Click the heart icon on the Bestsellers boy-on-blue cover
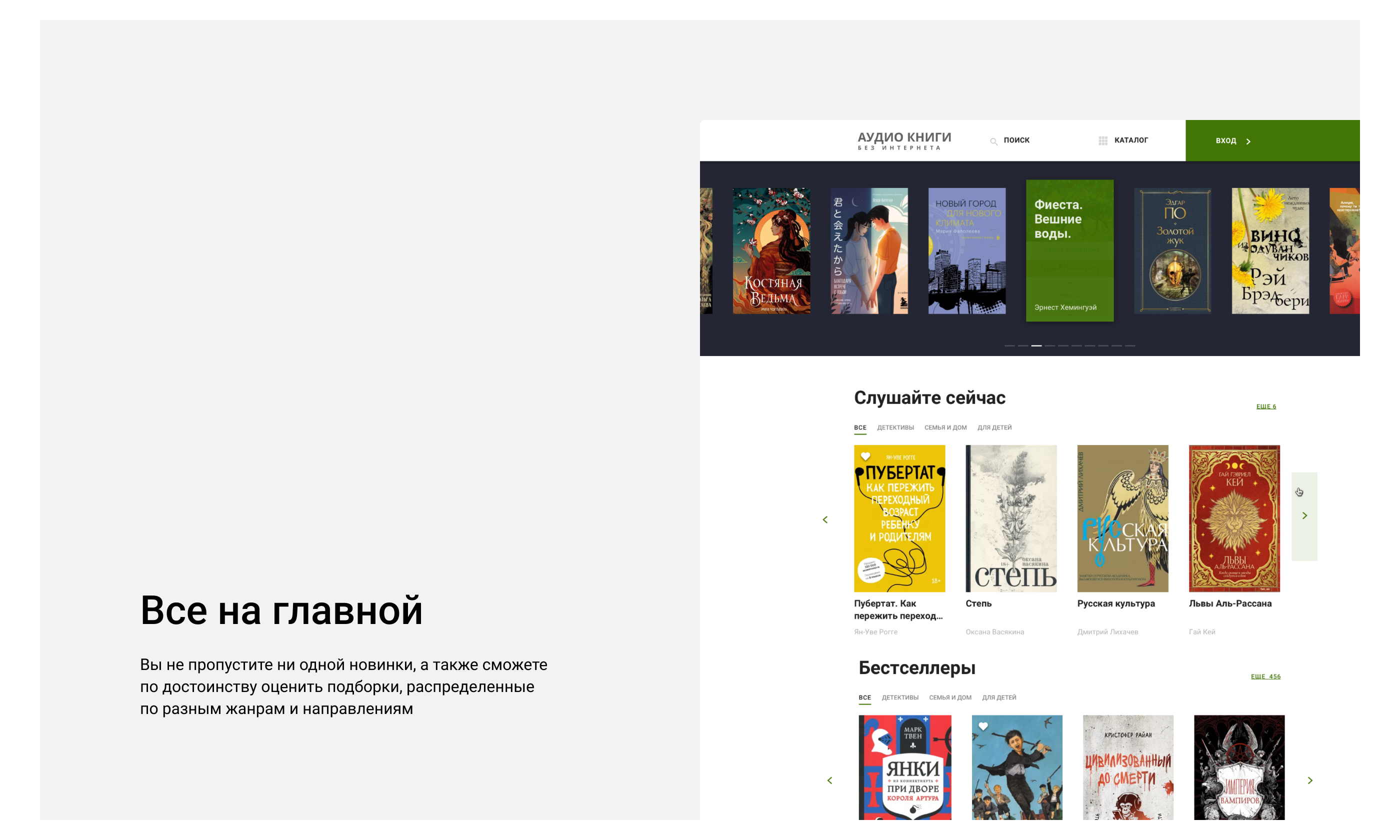The width and height of the screenshot is (1400, 840). pos(983,726)
